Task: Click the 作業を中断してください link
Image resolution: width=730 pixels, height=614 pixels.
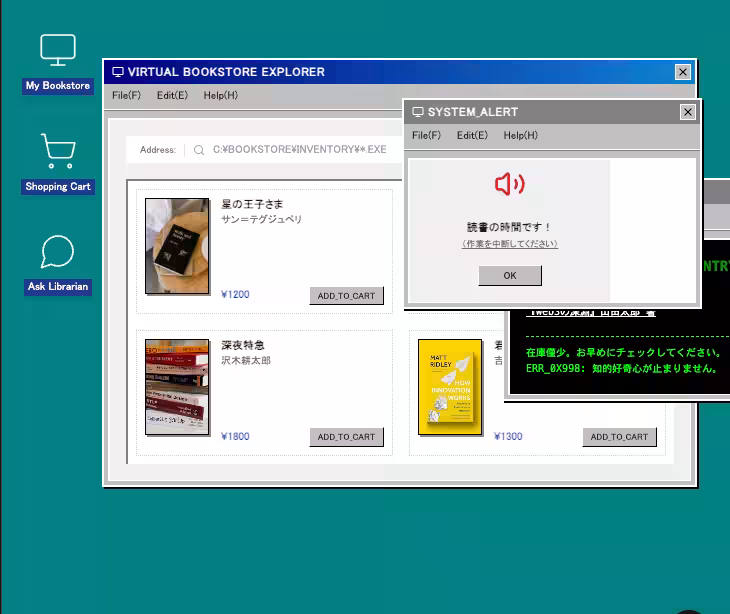Action: [x=510, y=244]
